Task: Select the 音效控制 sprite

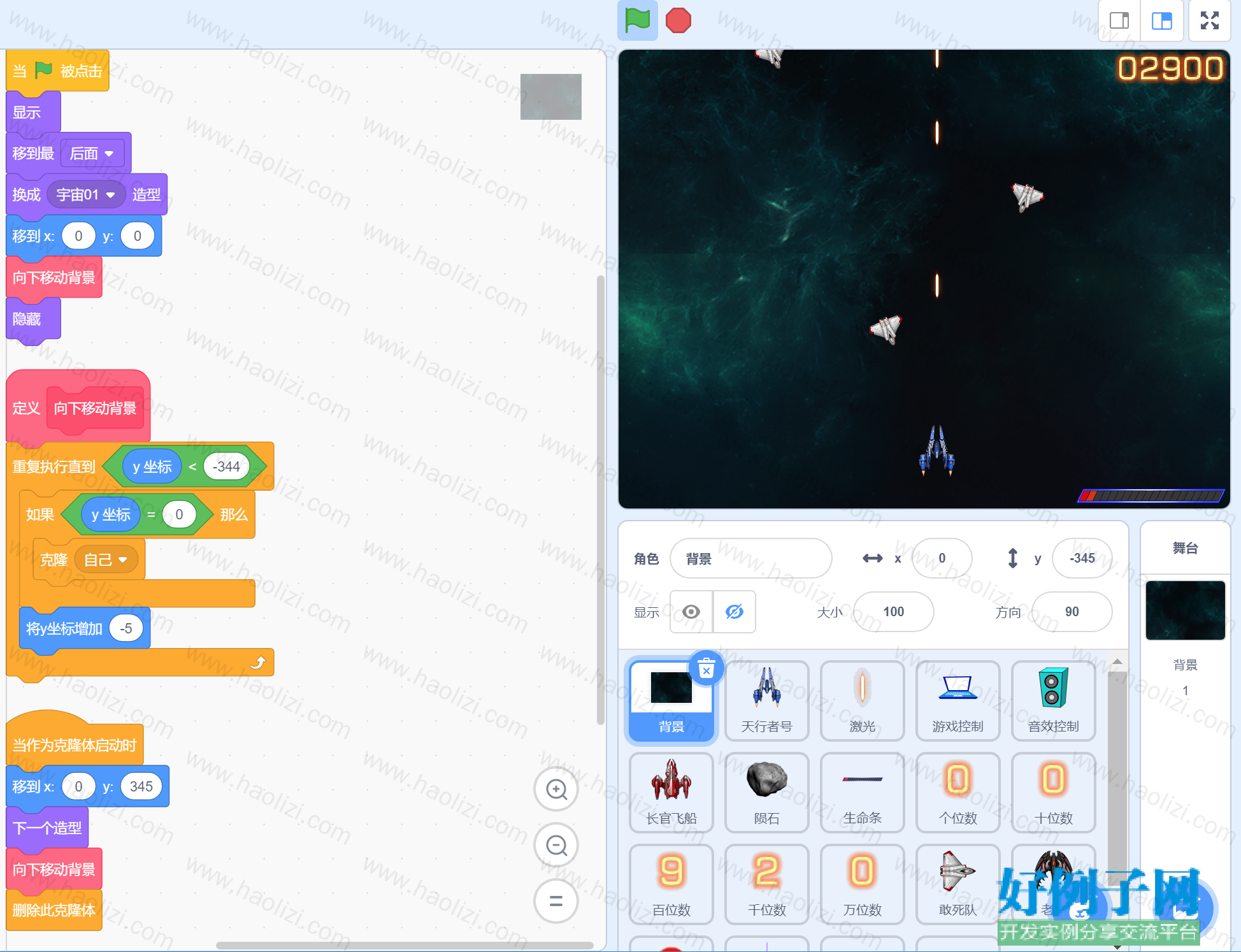Action: click(1053, 701)
